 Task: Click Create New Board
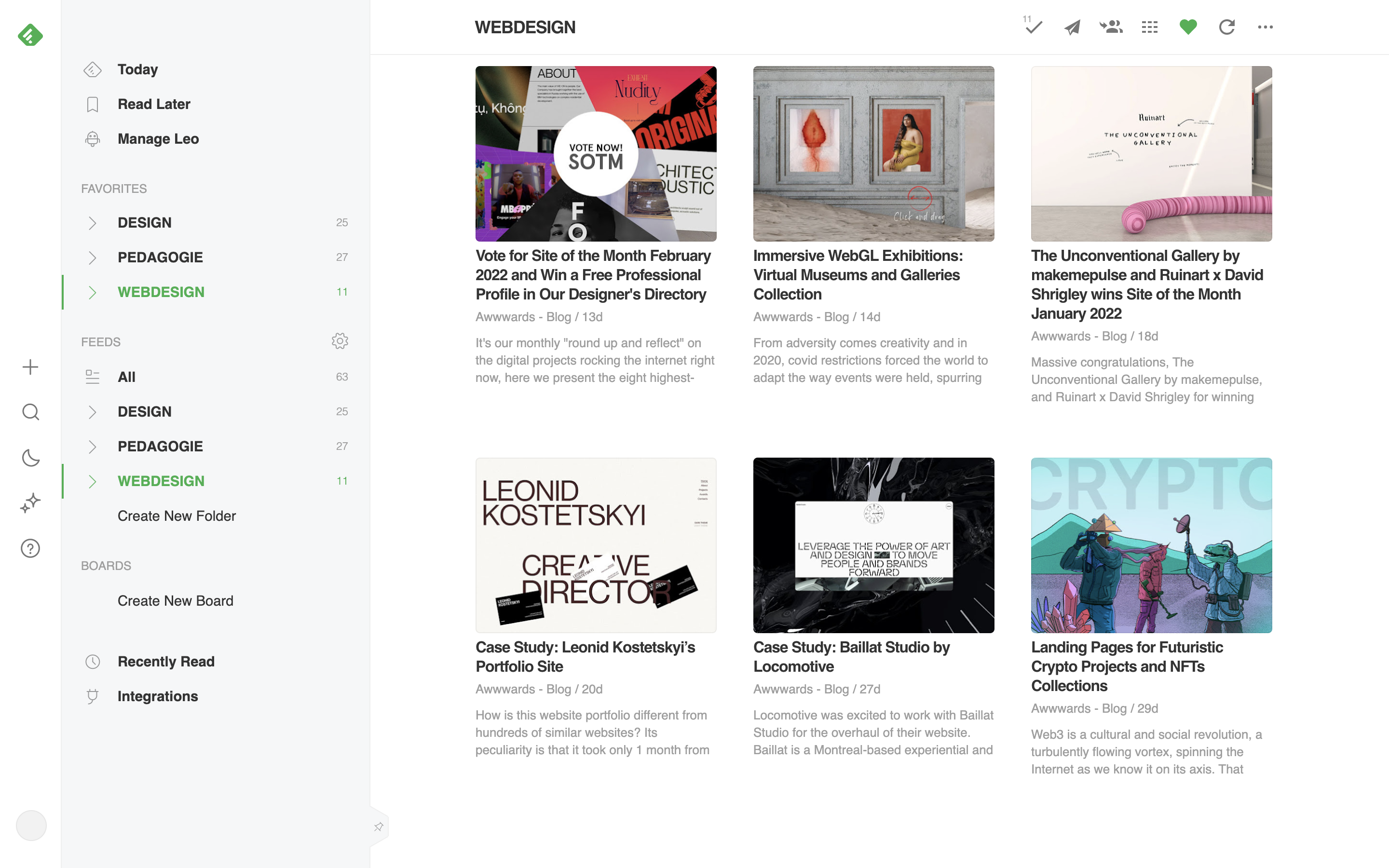[175, 600]
